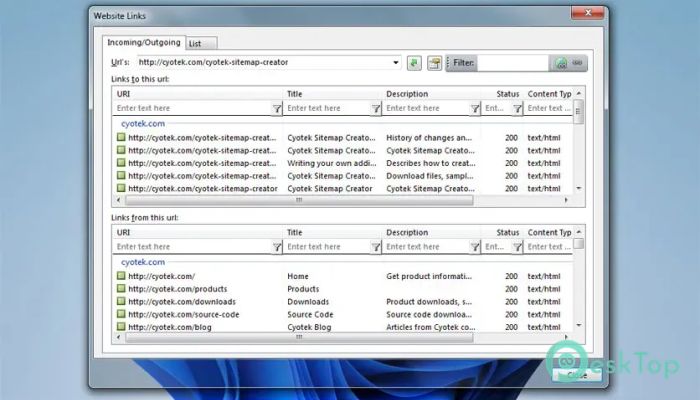This screenshot has height=400, width=700.
Task: Select 'Downloads' title cell
Action: 308,302
